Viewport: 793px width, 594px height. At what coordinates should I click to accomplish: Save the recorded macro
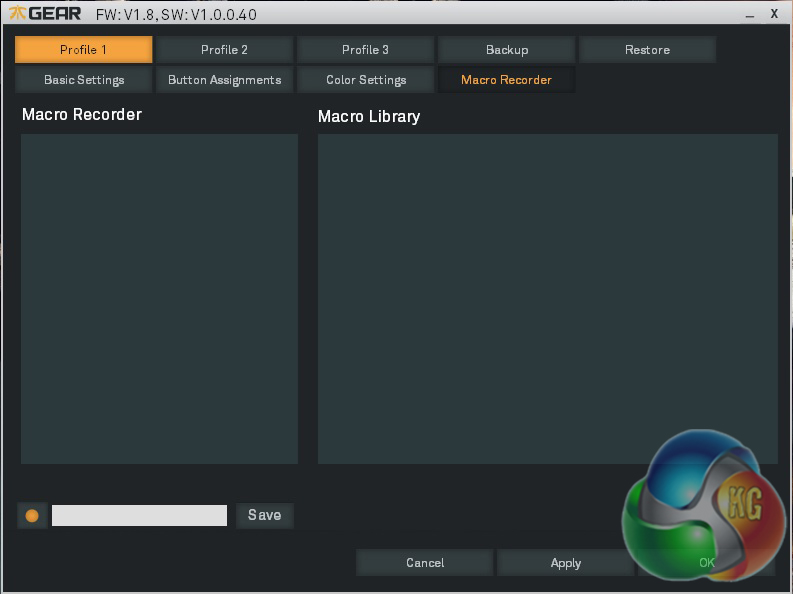(265, 516)
